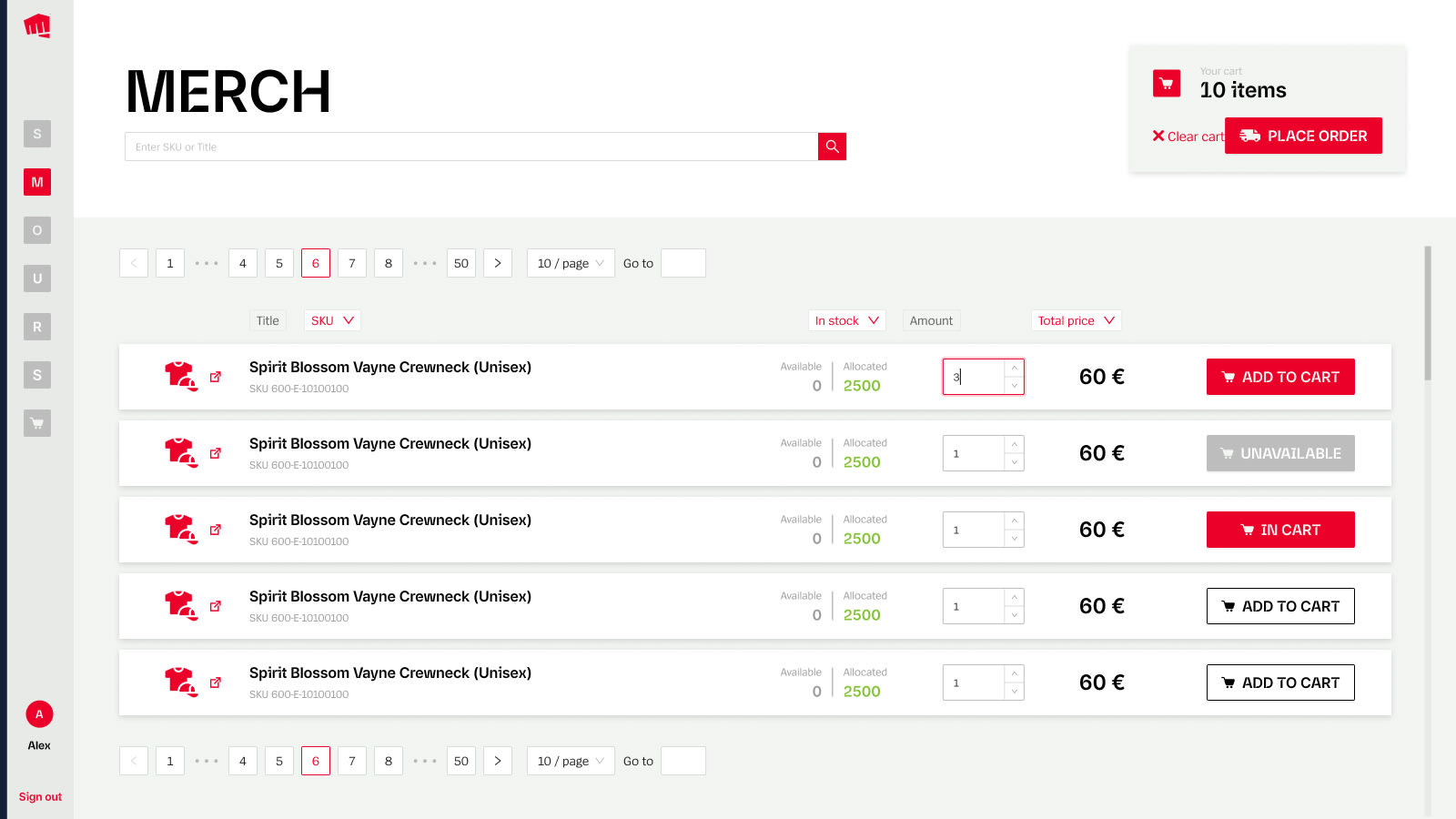Click the product shirt icon in the UNAVAILABLE row
Screen dimensions: 1456x819
[181, 452]
